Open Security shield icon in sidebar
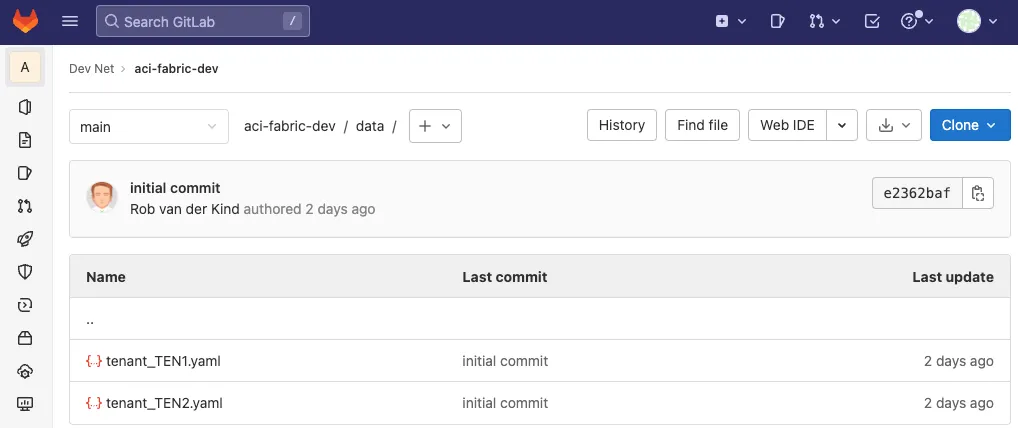 (25, 272)
